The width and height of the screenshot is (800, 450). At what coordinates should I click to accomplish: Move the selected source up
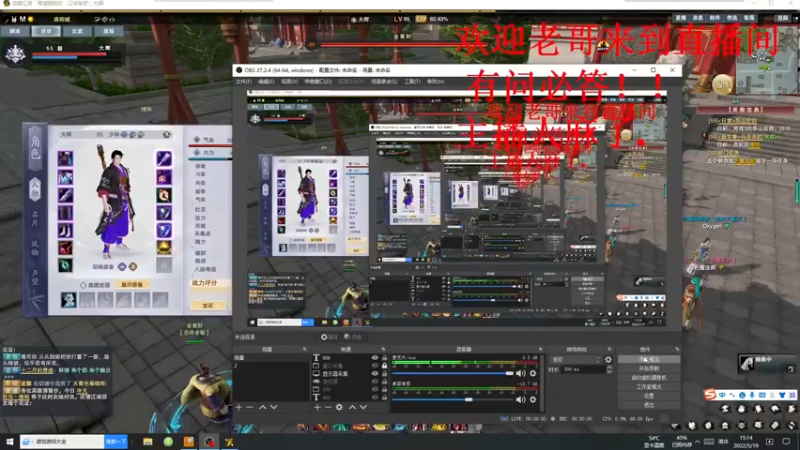[x=353, y=407]
